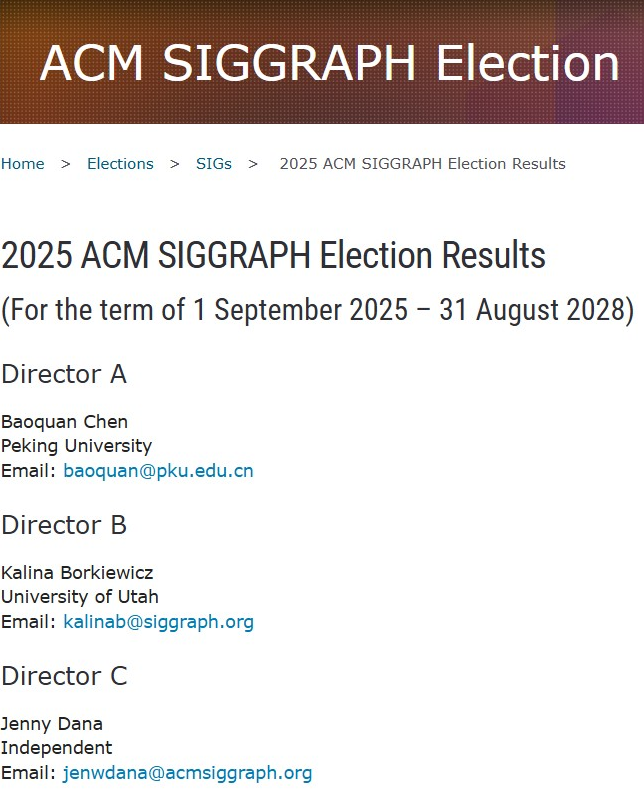Click the name Baoquan Chen
The width and height of the screenshot is (644, 792).
click(x=64, y=422)
